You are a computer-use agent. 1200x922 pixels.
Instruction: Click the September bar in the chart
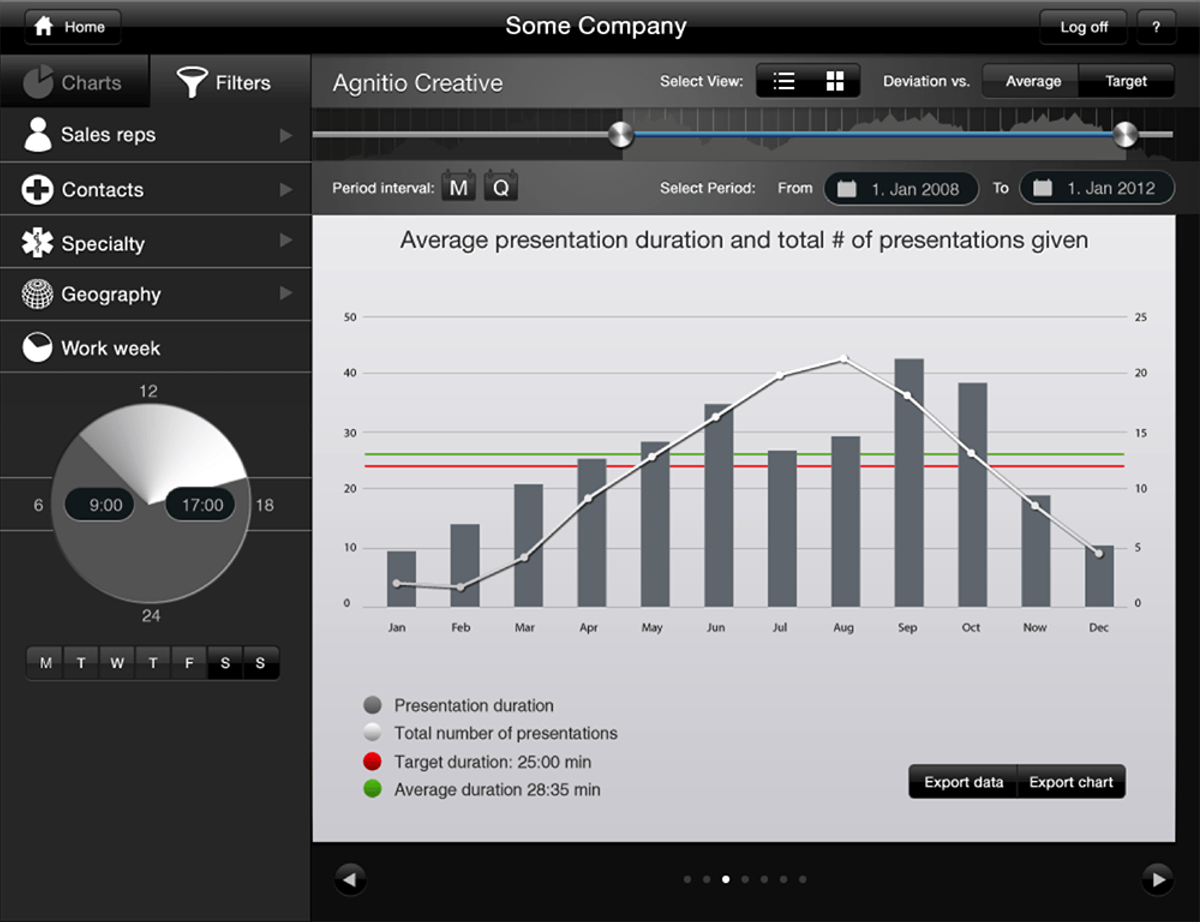click(909, 483)
